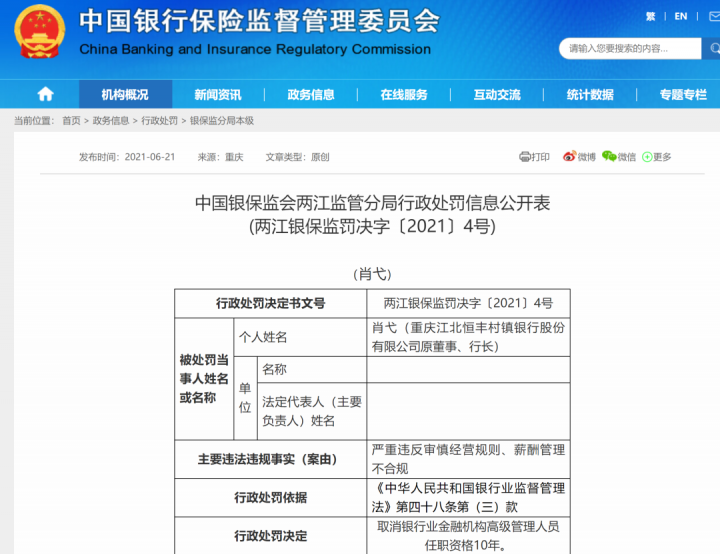This screenshot has height=554, width=720.
Task: Click the 首页 breadcrumb link
Action: (x=71, y=120)
